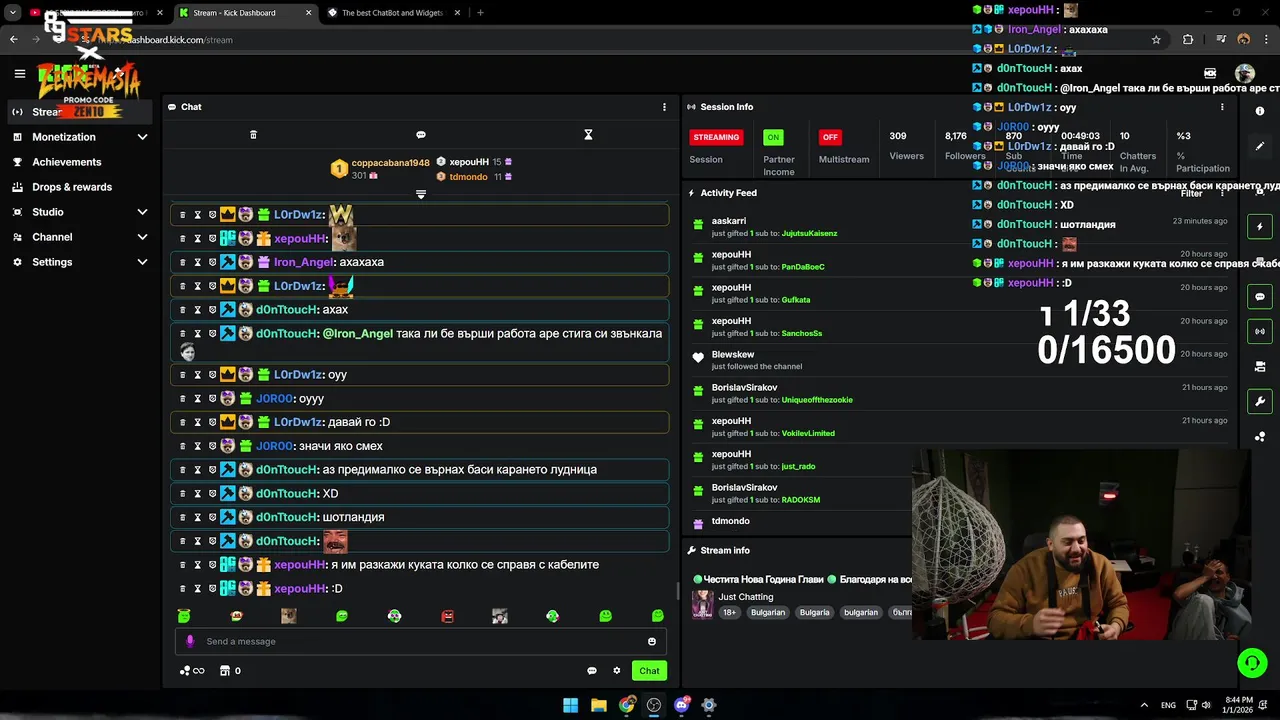The width and height of the screenshot is (1280, 720).
Task: Open JujutsuKaisenz link in Activity Feed
Action: coord(809,233)
